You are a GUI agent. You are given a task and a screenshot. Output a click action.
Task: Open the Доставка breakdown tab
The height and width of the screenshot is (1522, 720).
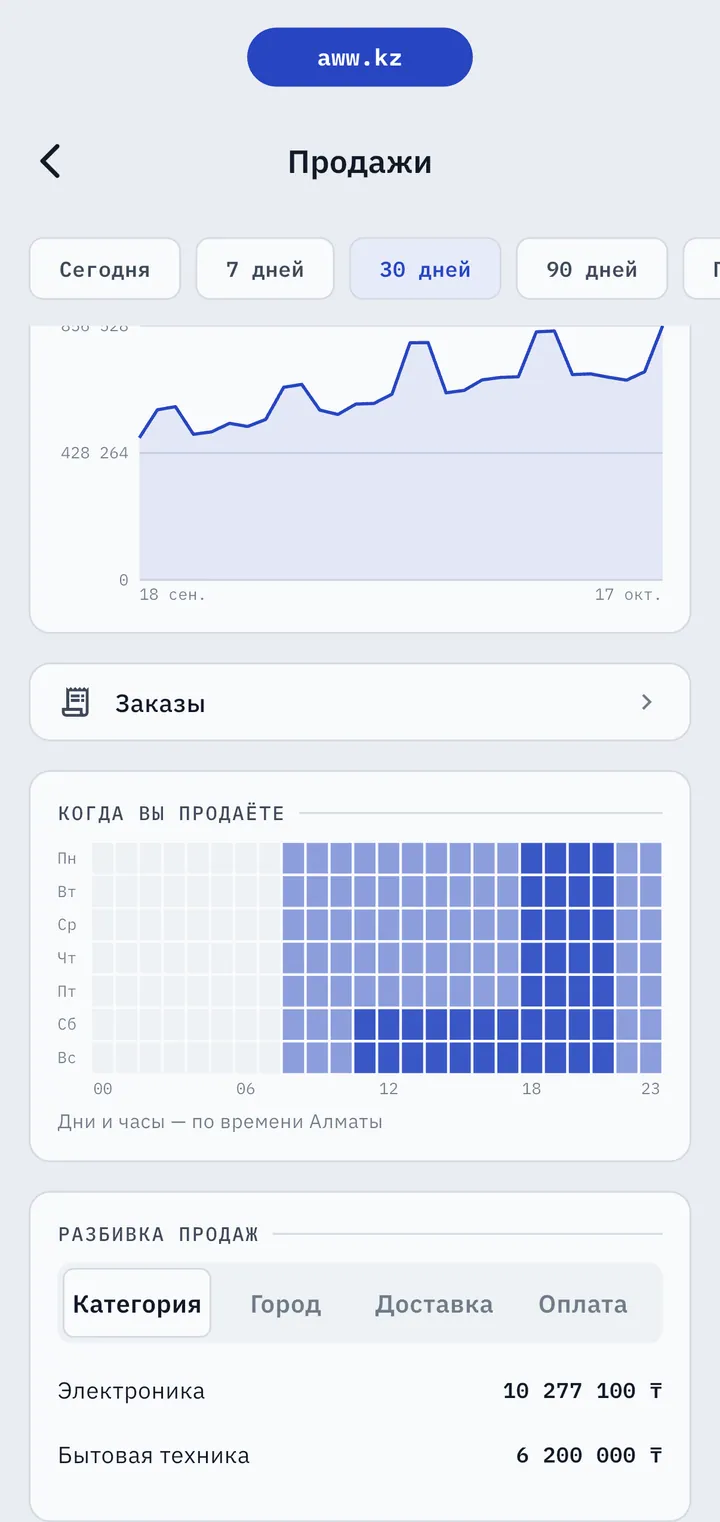(434, 1304)
